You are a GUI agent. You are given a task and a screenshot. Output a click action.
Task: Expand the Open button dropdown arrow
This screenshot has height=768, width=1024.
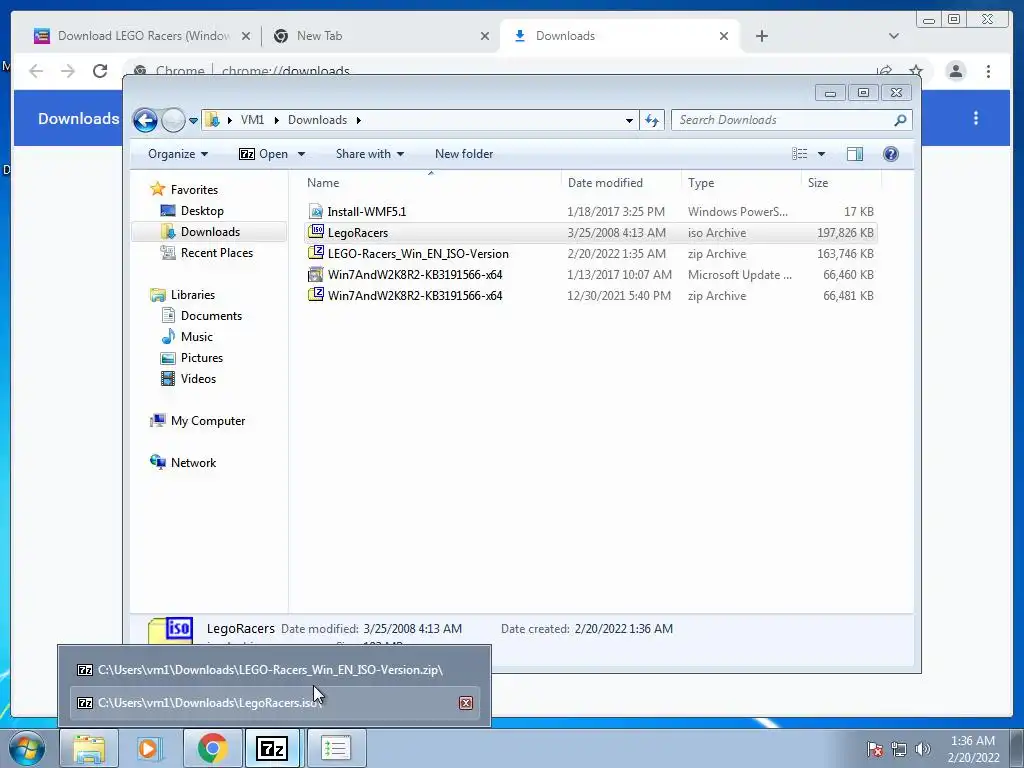[301, 154]
